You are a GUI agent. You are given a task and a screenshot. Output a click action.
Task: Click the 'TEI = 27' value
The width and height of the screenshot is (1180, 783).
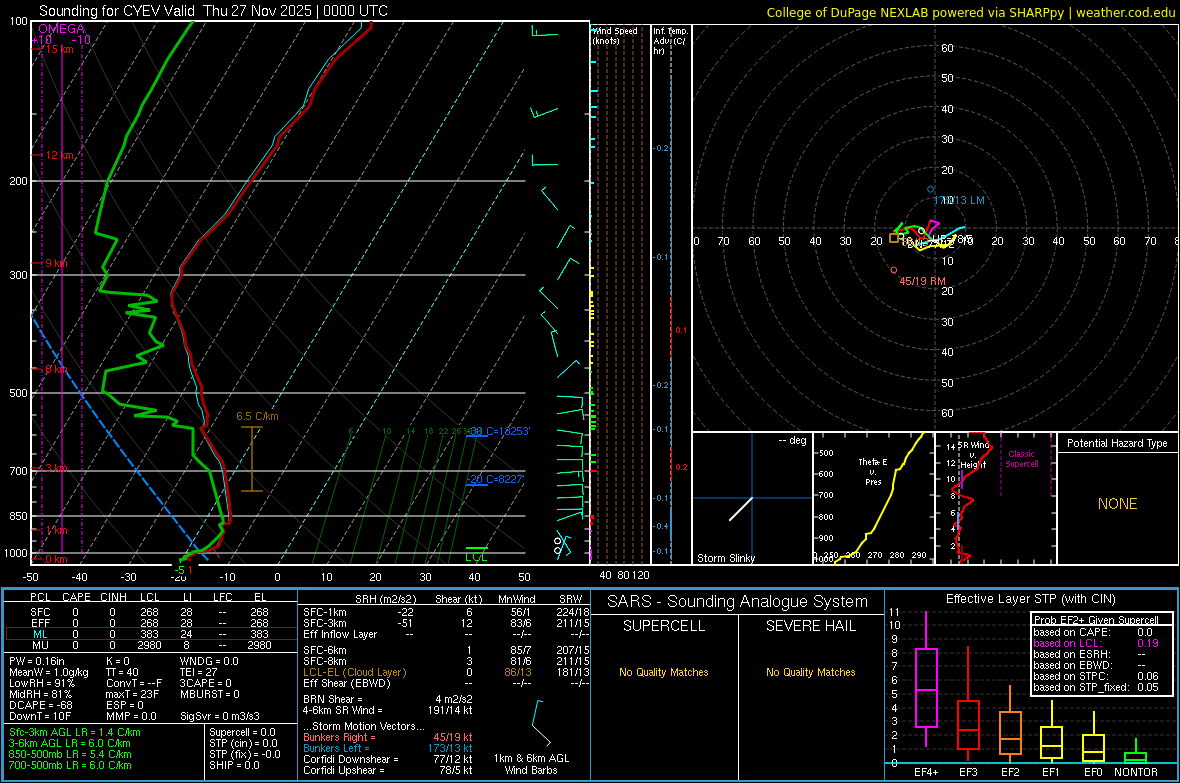click(199, 672)
